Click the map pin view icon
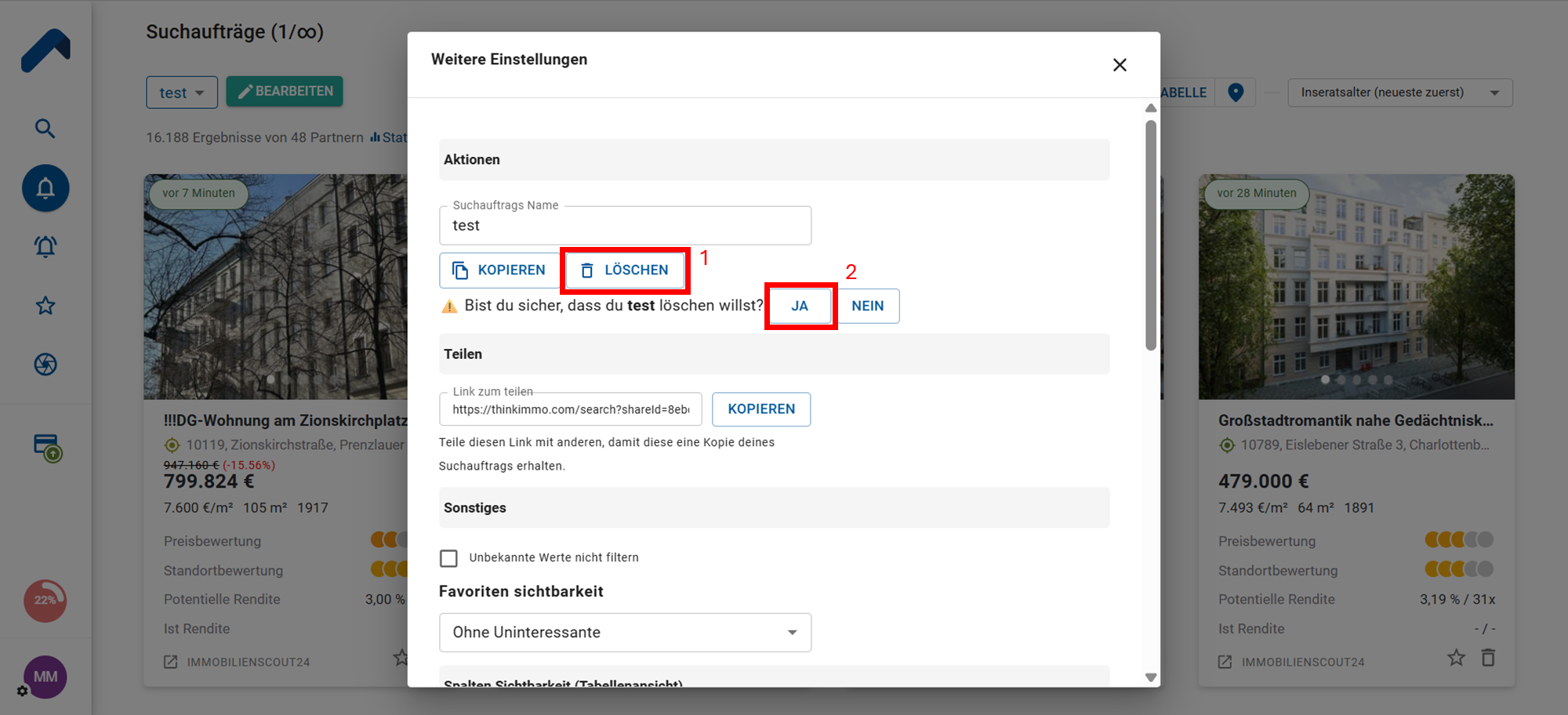The height and width of the screenshot is (715, 1568). point(1236,93)
